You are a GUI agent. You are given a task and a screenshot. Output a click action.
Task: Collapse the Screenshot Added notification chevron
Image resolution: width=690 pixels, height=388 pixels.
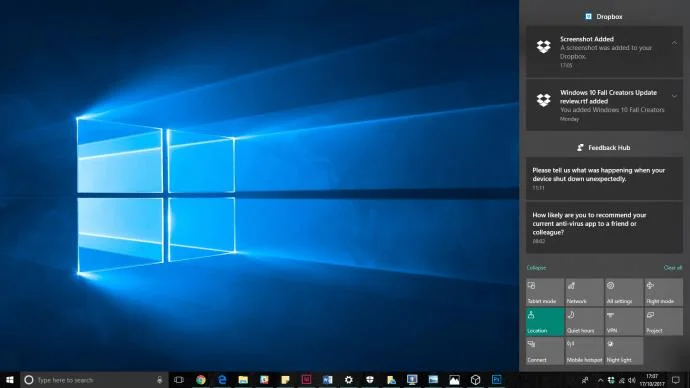[x=674, y=43]
